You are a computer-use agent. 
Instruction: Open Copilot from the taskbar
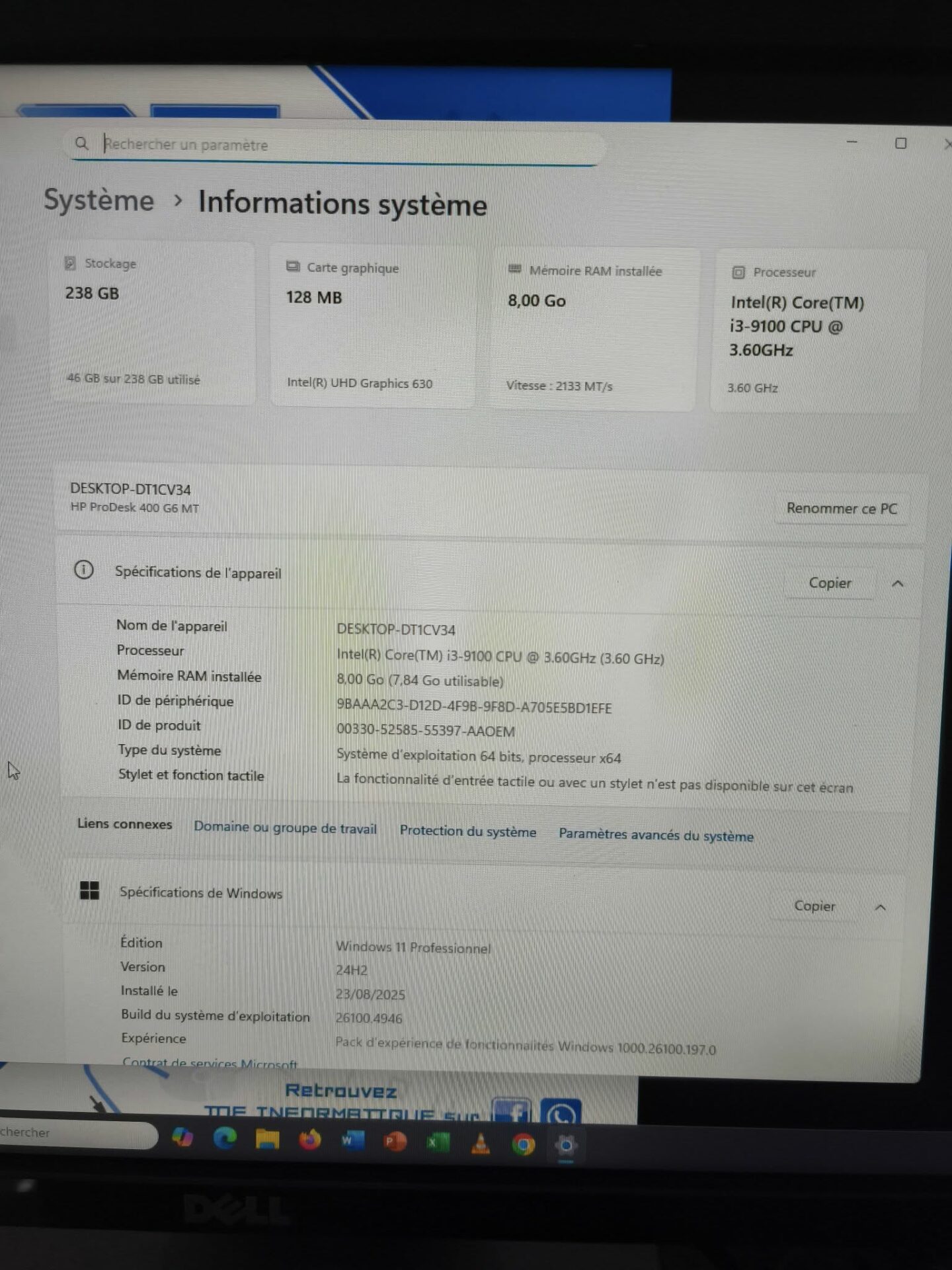[182, 1138]
